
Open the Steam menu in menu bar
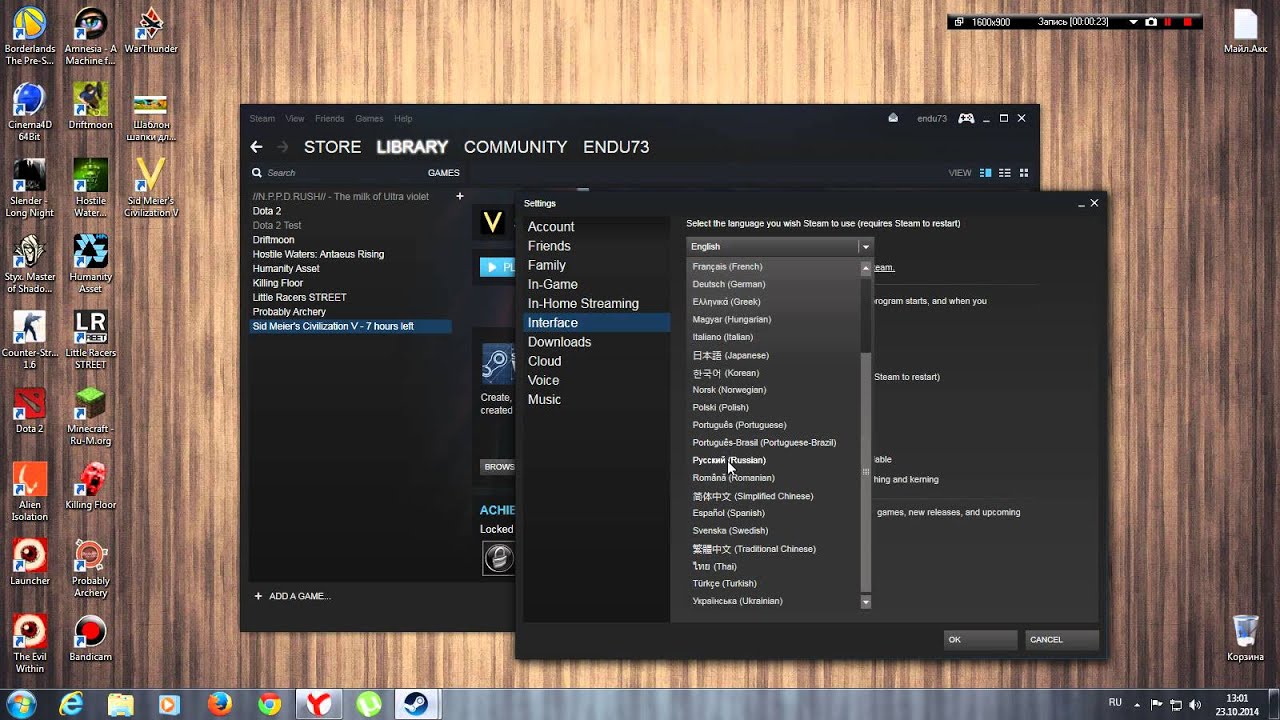click(x=262, y=118)
